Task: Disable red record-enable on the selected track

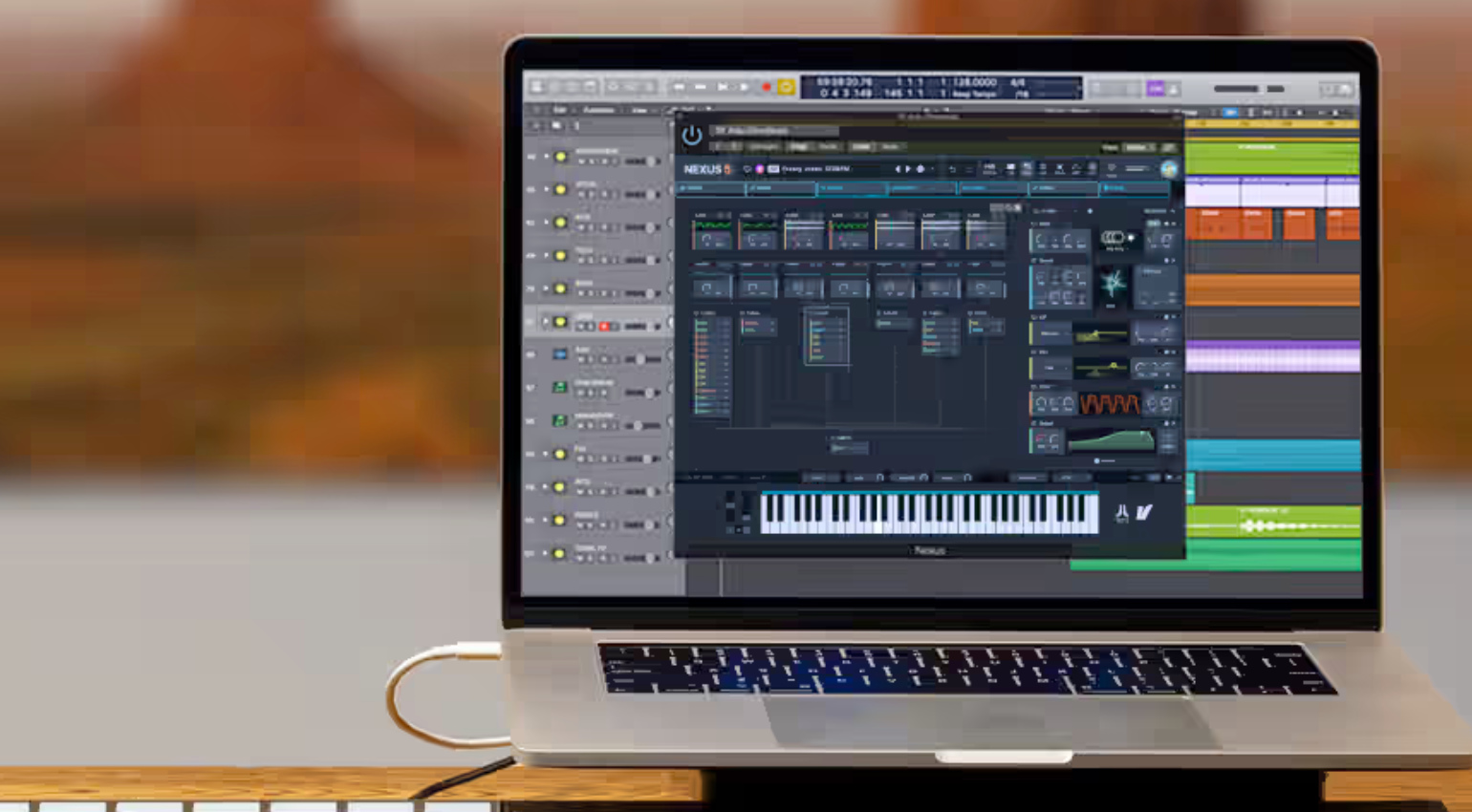Action: pyautogui.click(x=604, y=327)
